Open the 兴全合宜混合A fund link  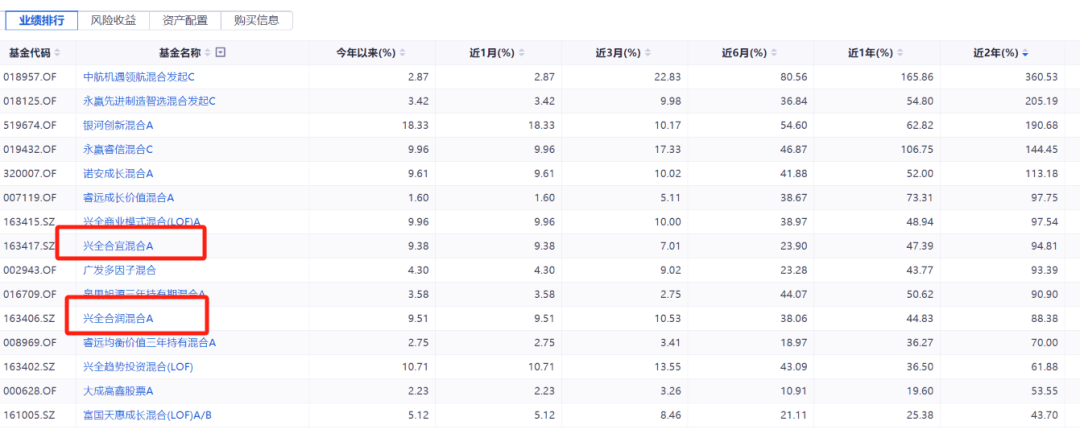[x=118, y=246]
